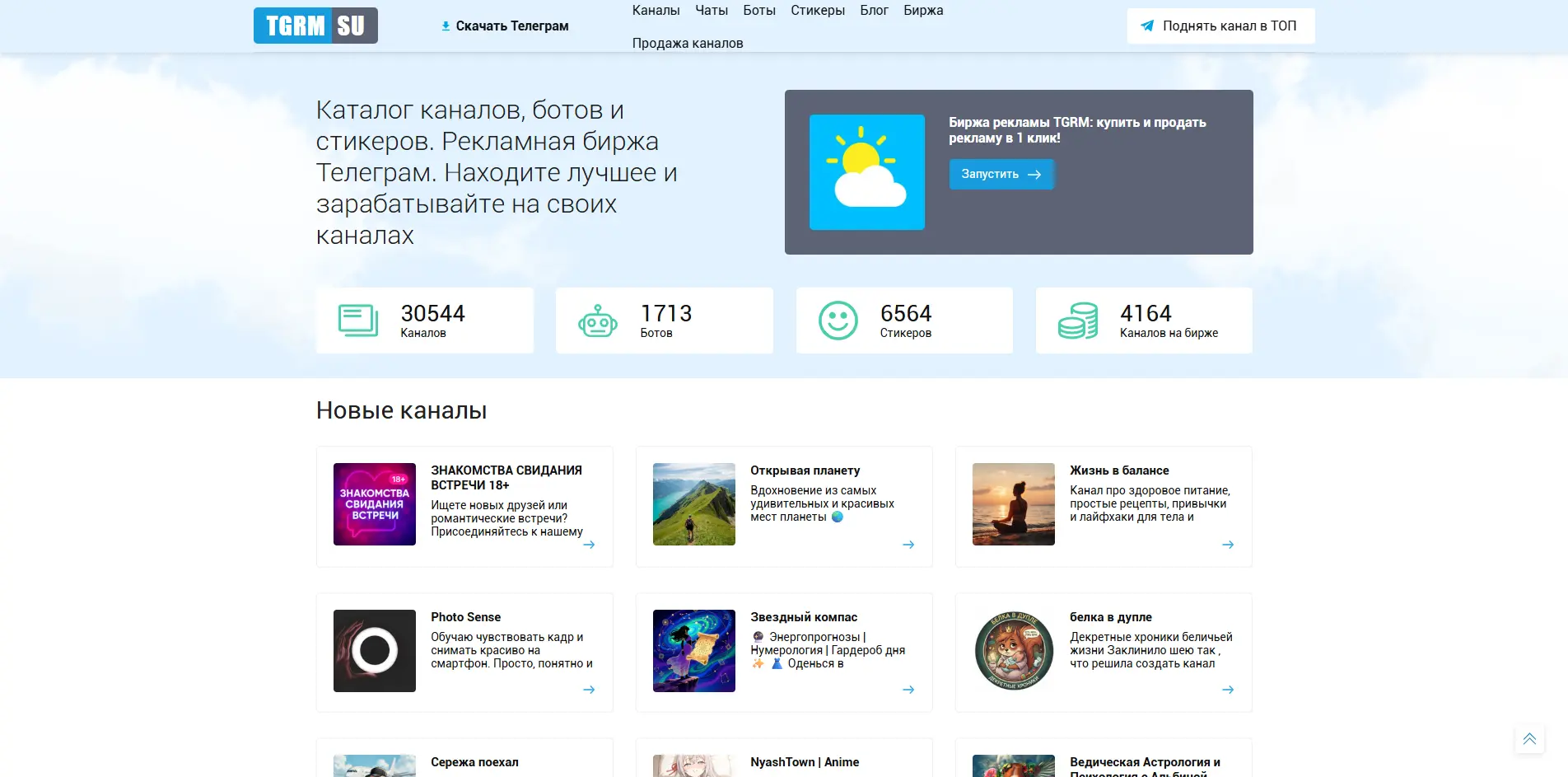Click the scroll-to-top arrow button
This screenshot has height=777, width=1568.
[1530, 738]
